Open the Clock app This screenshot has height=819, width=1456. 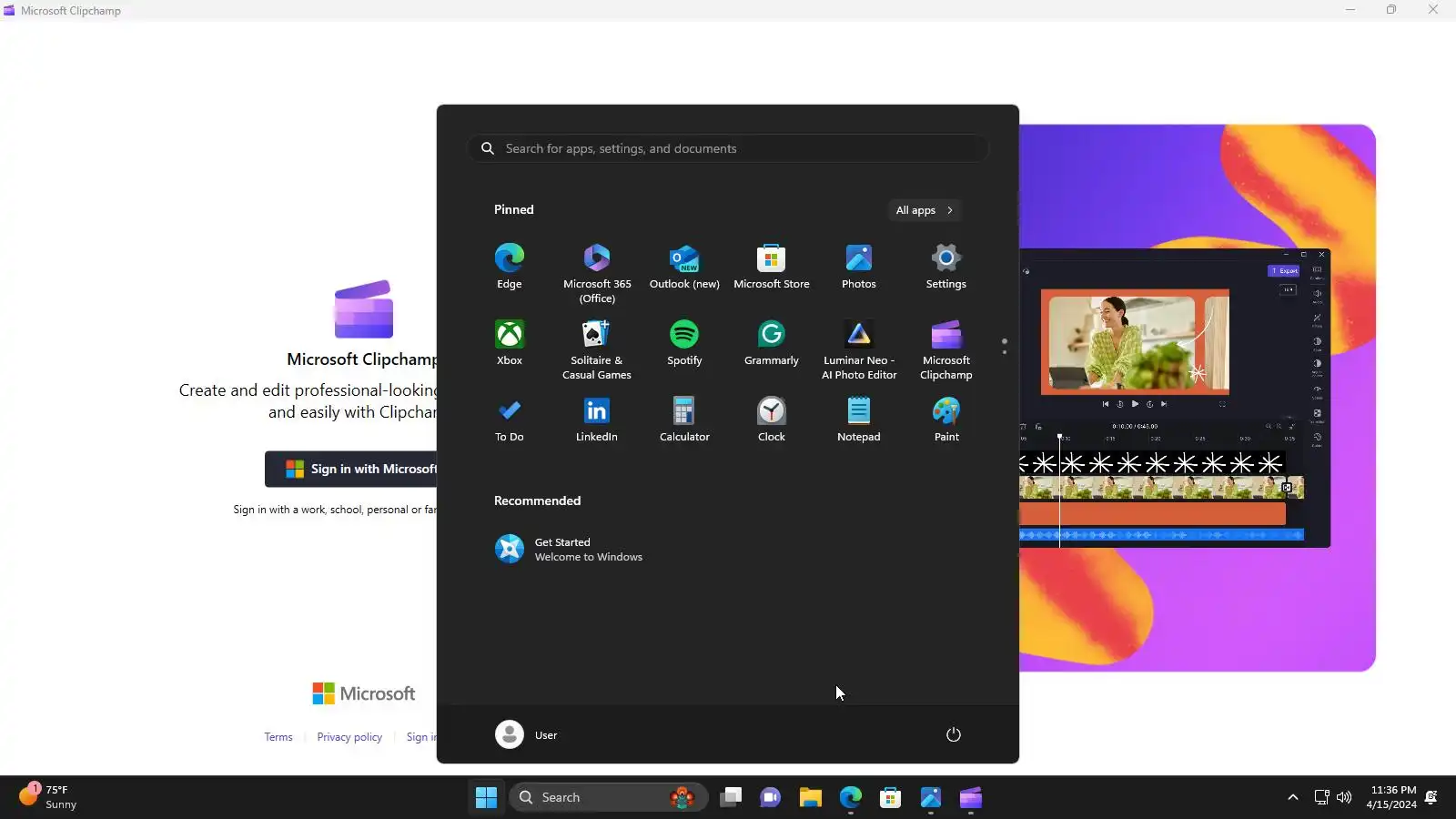click(772, 420)
